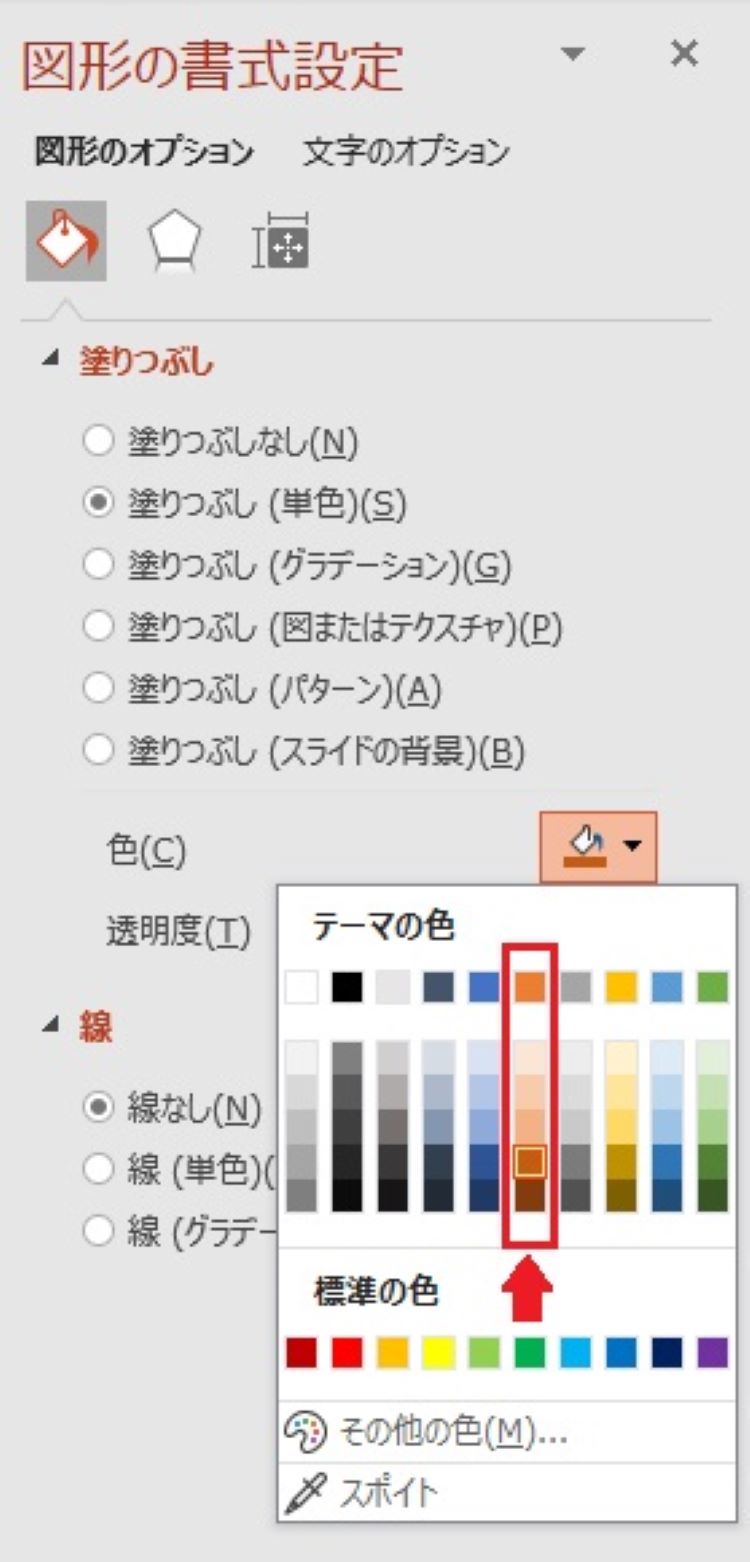This screenshot has height=1562, width=750.
Task: Select 塗りつぶし (スライドの背景) radio option
Action: (x=98, y=751)
